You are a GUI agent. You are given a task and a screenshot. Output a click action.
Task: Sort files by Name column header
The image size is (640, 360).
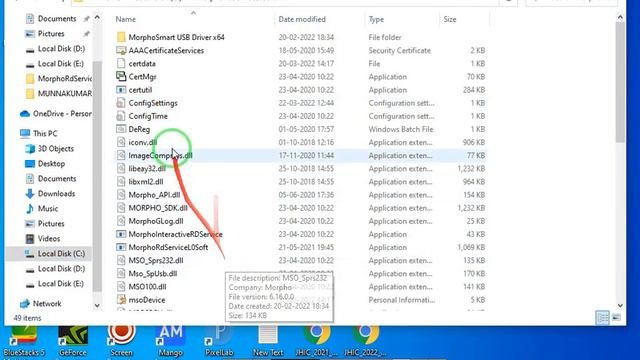pos(126,19)
